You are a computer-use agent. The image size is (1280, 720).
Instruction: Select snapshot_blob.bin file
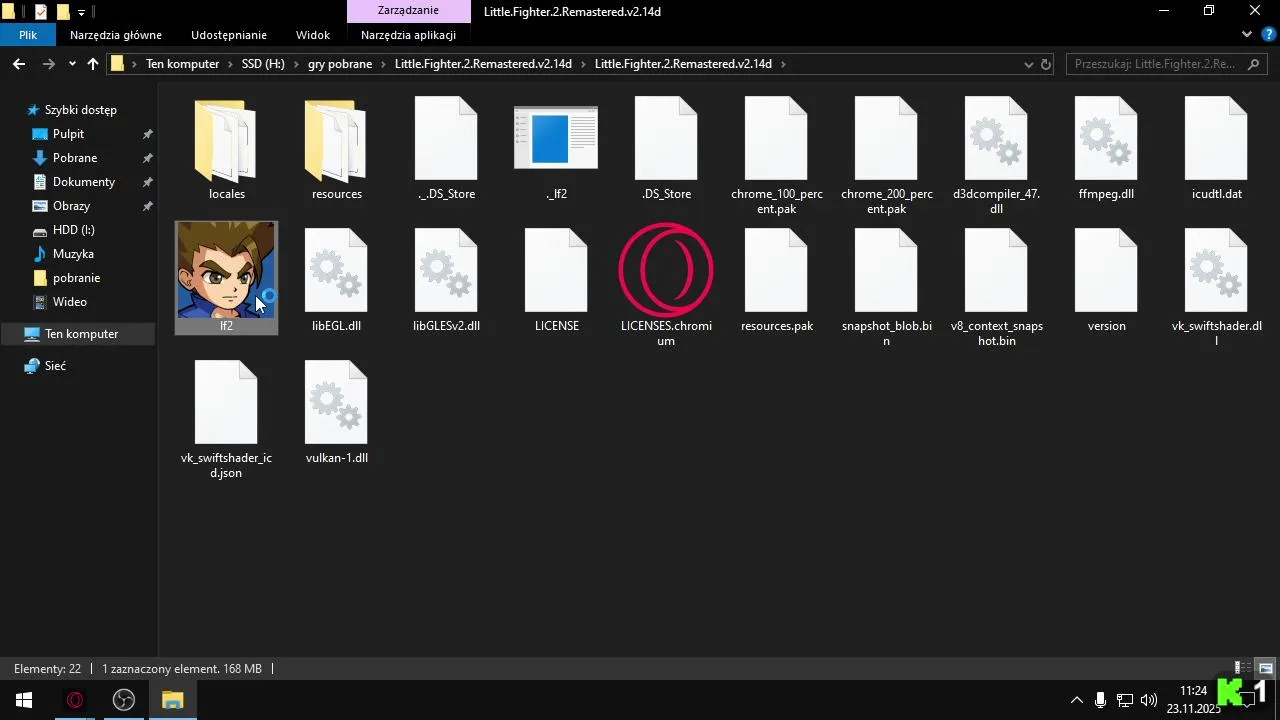886,287
